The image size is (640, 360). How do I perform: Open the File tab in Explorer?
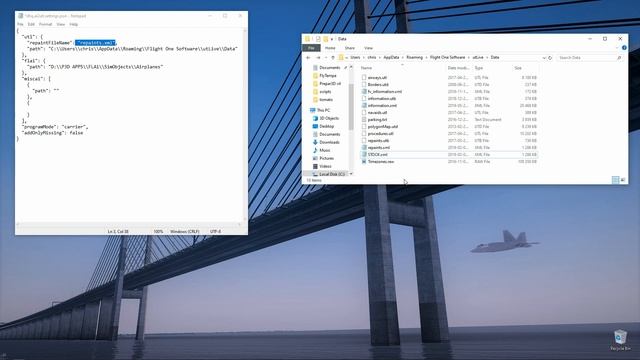(311, 48)
